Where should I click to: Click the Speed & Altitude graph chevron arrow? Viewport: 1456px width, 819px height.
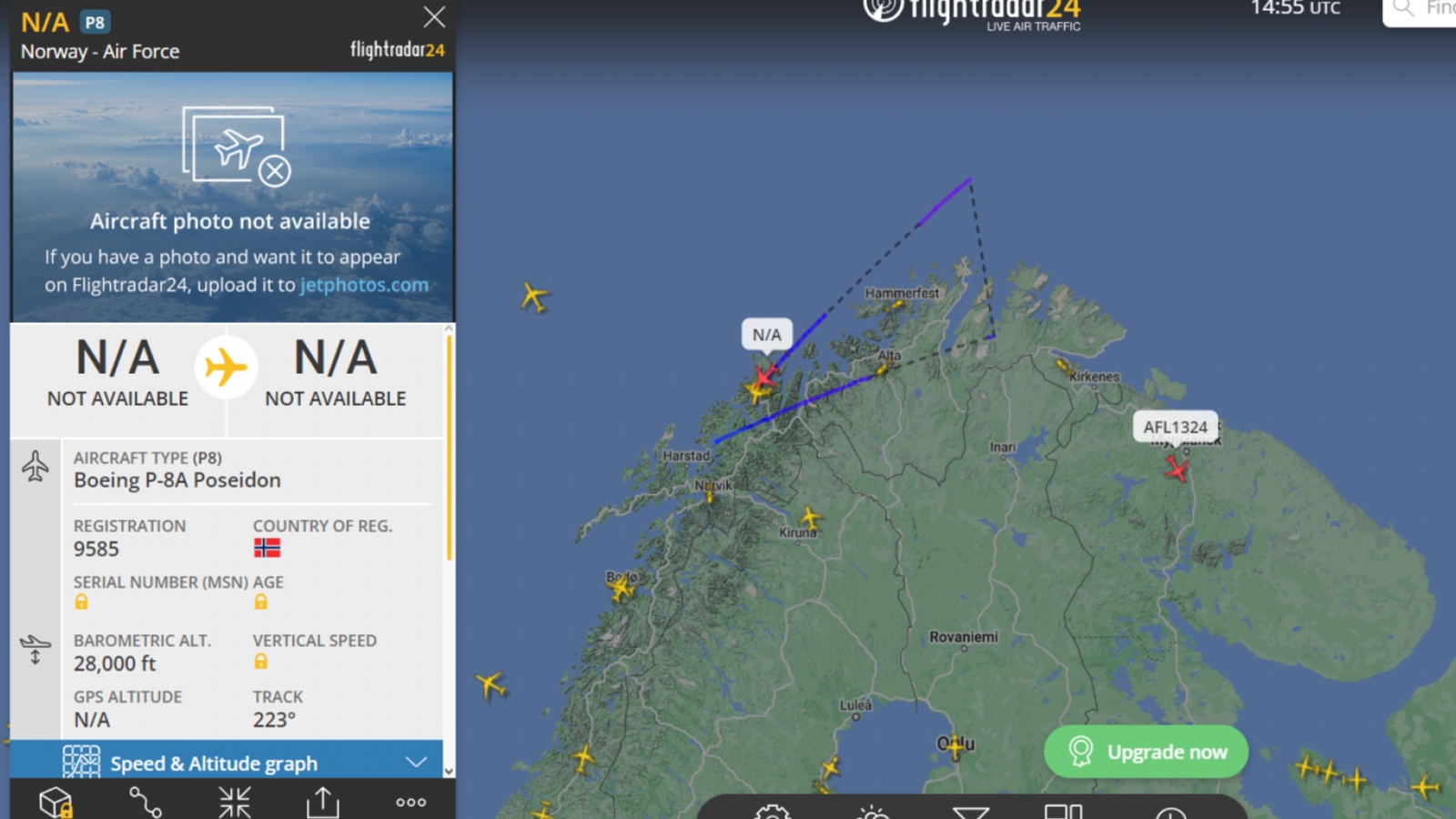416,763
